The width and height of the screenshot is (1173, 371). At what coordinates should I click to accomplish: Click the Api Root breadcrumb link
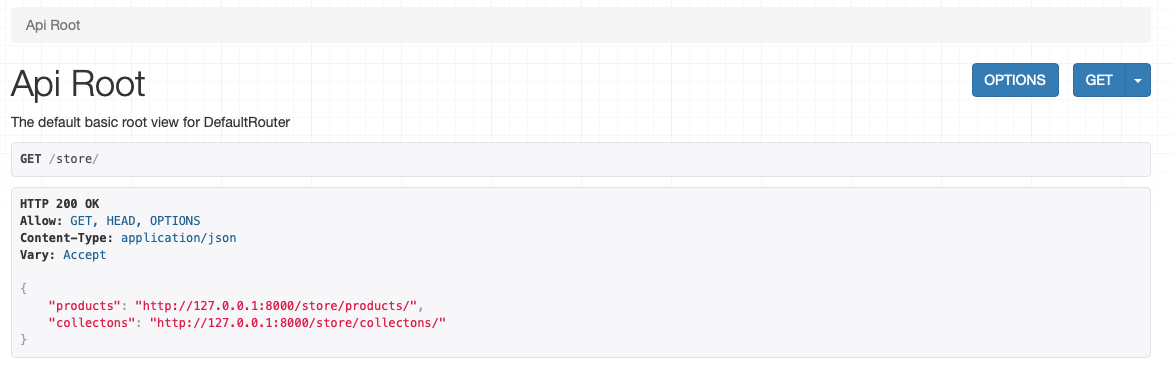pyautogui.click(x=53, y=25)
